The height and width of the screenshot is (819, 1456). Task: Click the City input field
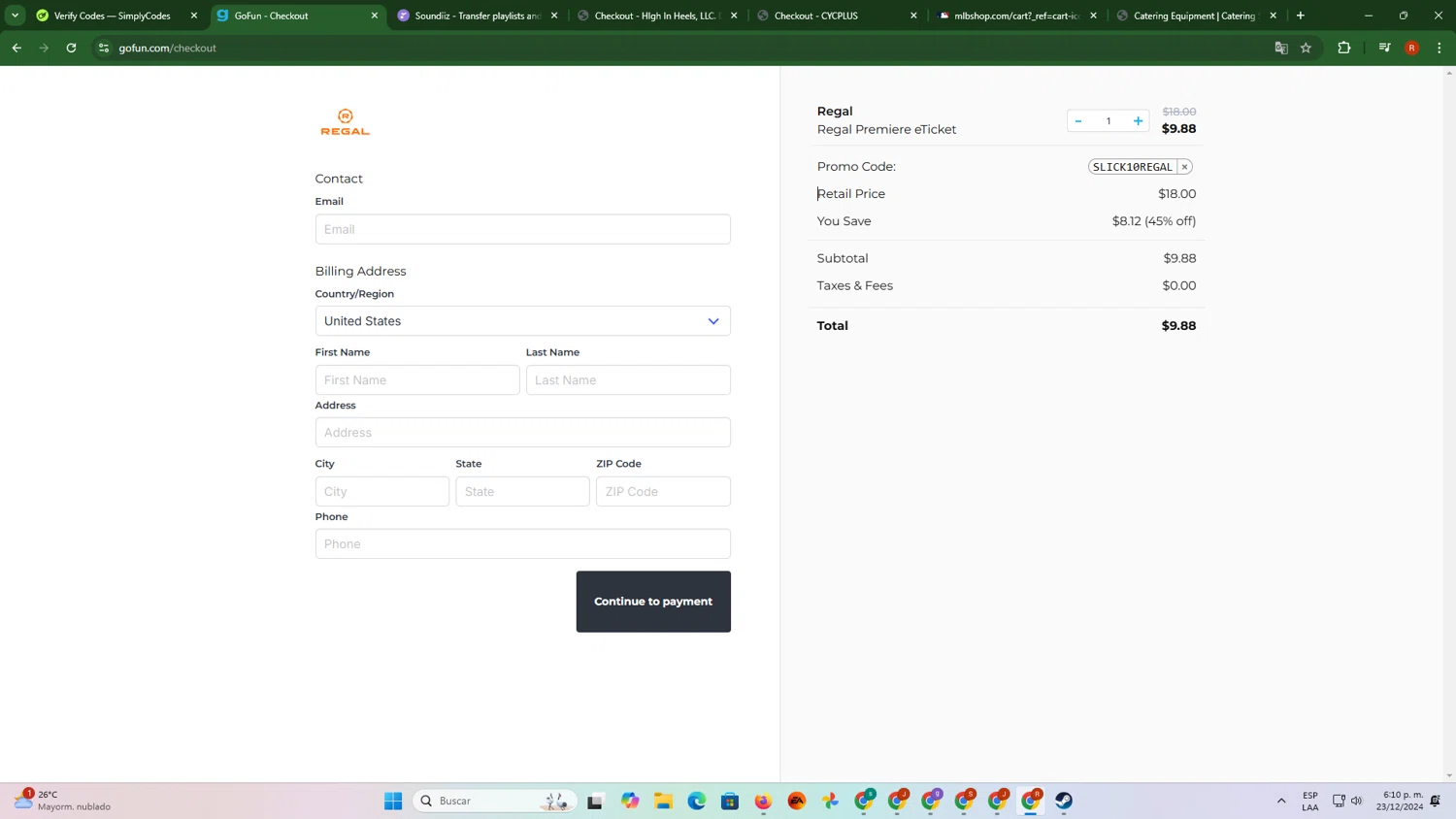(381, 491)
